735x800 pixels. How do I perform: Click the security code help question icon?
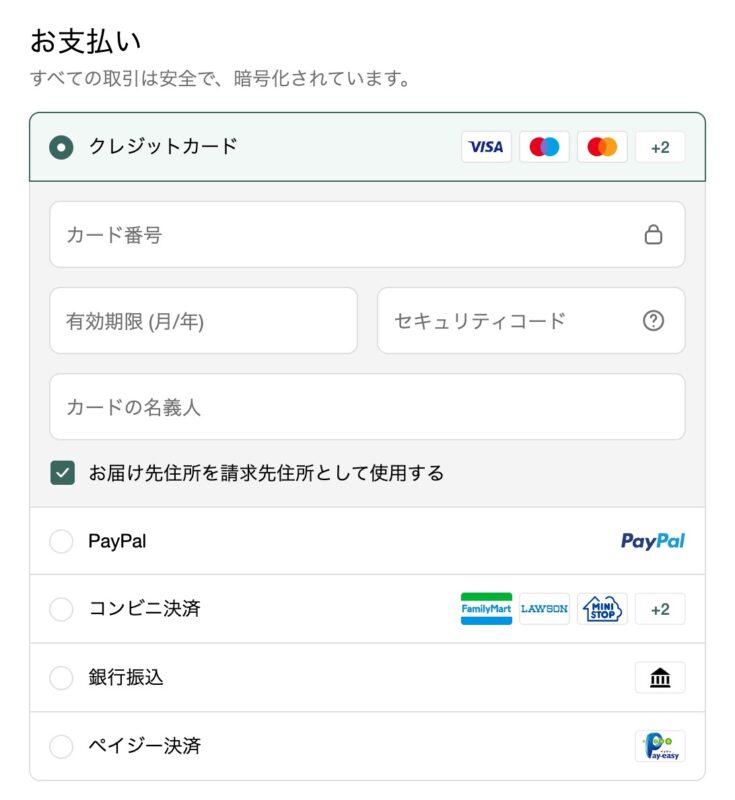[653, 321]
